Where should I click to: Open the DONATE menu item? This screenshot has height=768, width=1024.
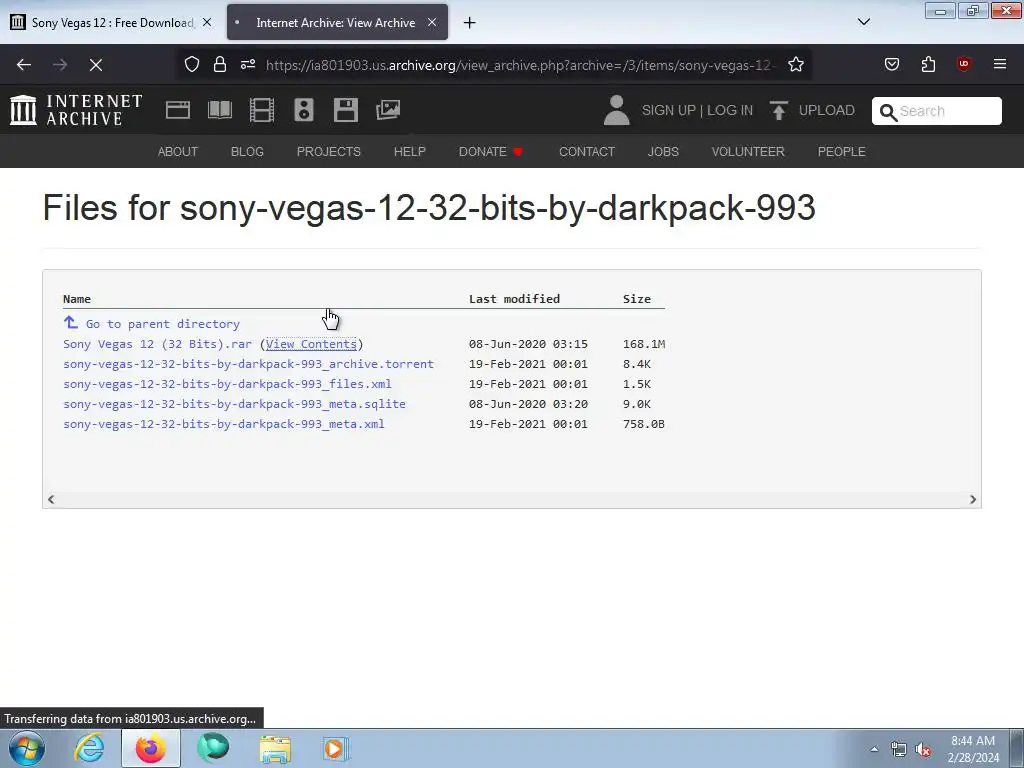(491, 152)
